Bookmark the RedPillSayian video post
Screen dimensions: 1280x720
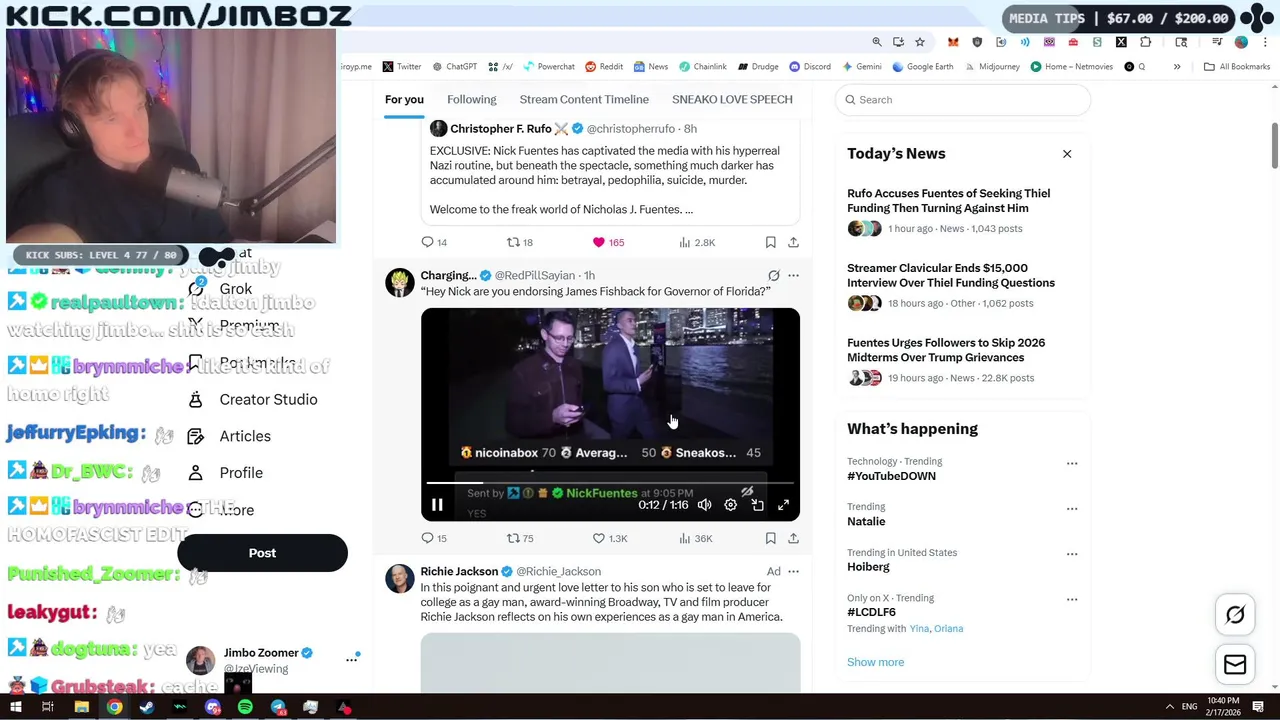click(x=770, y=538)
